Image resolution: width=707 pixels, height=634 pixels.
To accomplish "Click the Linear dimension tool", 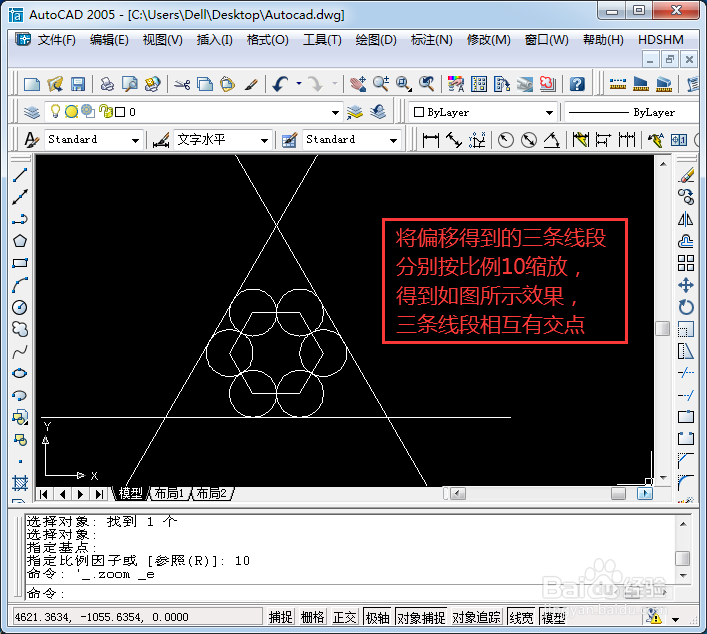I will [431, 140].
